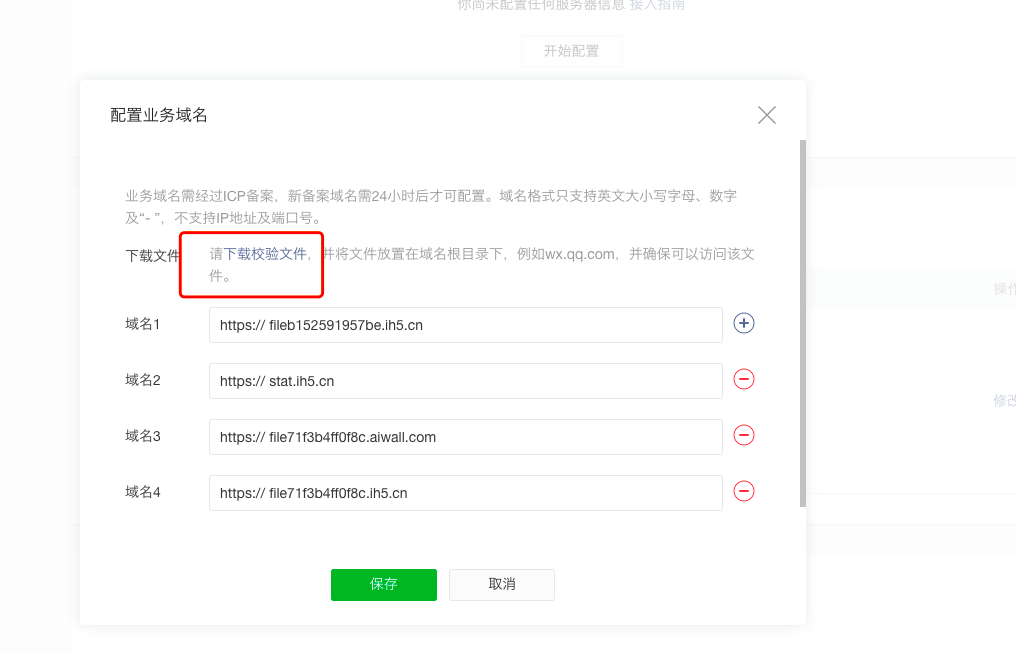Click into the 域名1 input field
The image size is (1016, 654).
click(x=465, y=324)
